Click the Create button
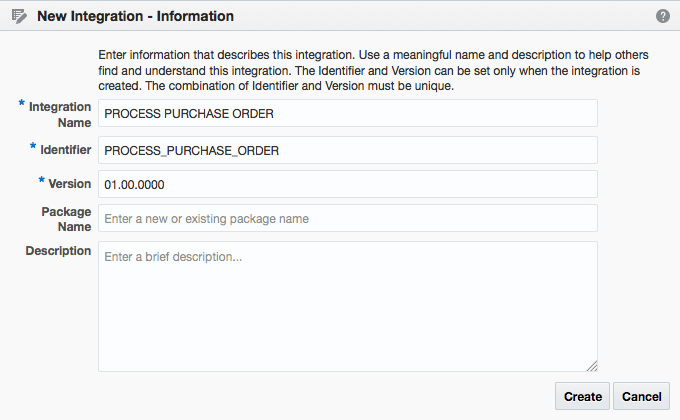Image resolution: width=680 pixels, height=420 pixels. click(x=582, y=396)
